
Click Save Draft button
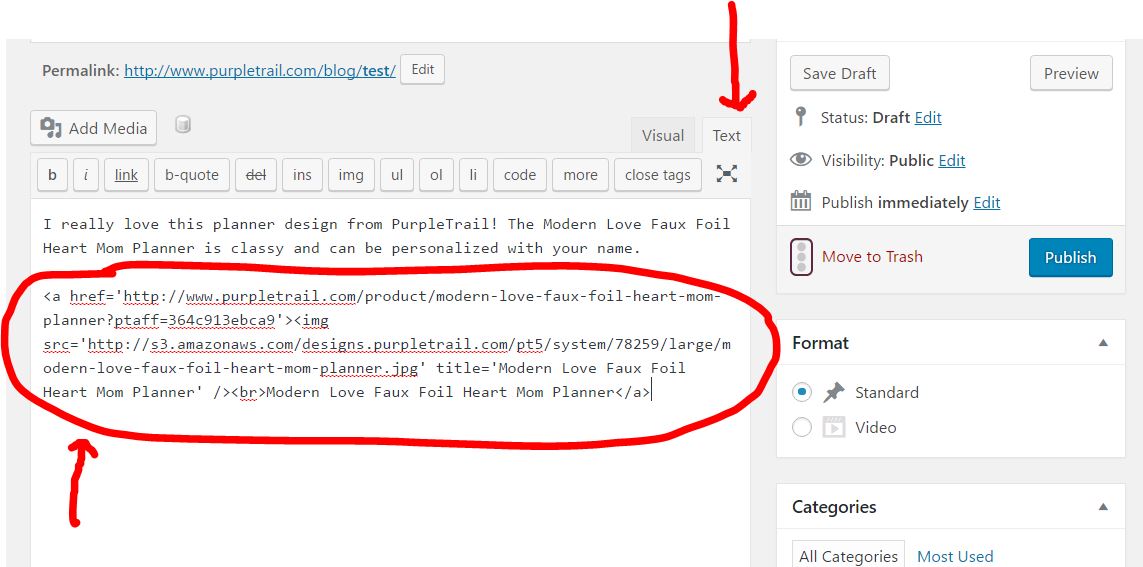click(x=840, y=73)
